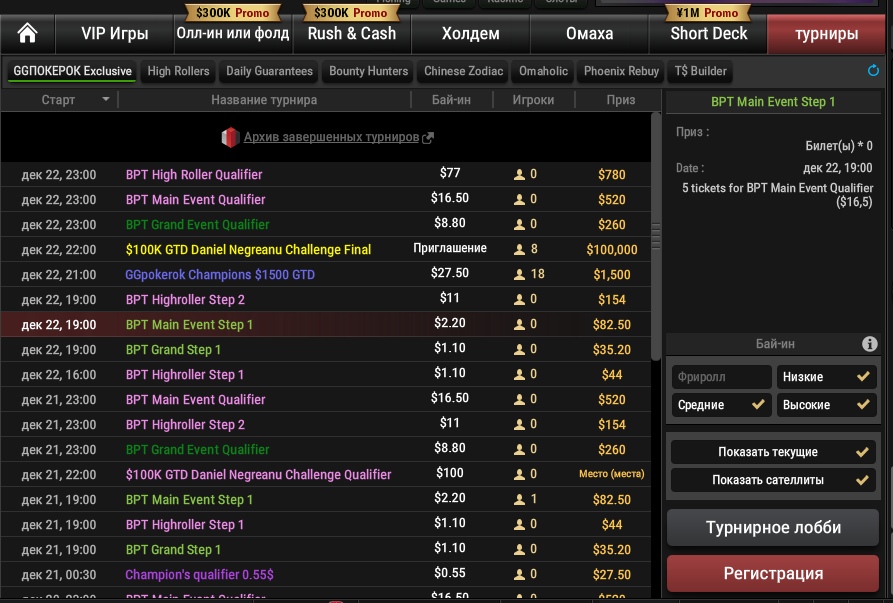Click the Home icon in top bar
Image resolution: width=893 pixels, height=603 pixels.
(x=28, y=33)
